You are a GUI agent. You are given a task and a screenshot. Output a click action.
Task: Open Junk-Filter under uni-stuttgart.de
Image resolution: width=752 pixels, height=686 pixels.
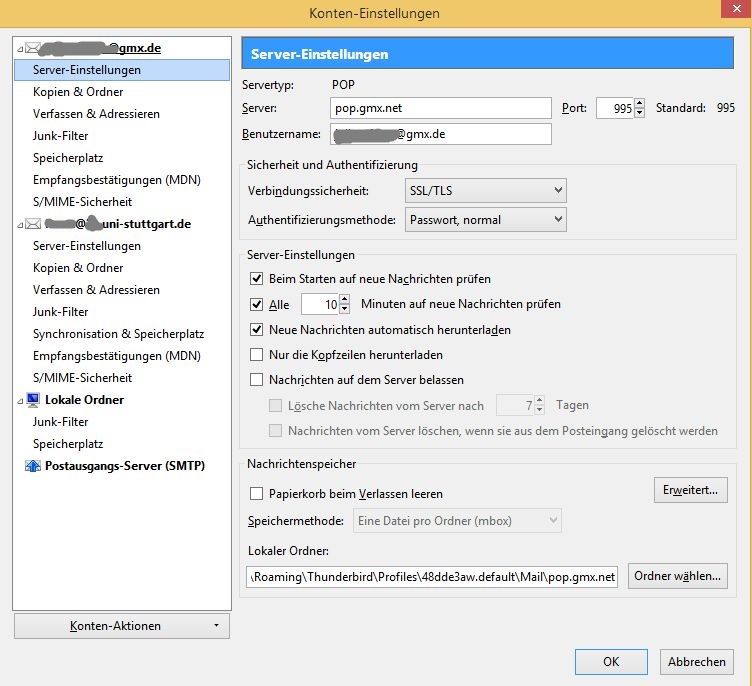coord(60,312)
